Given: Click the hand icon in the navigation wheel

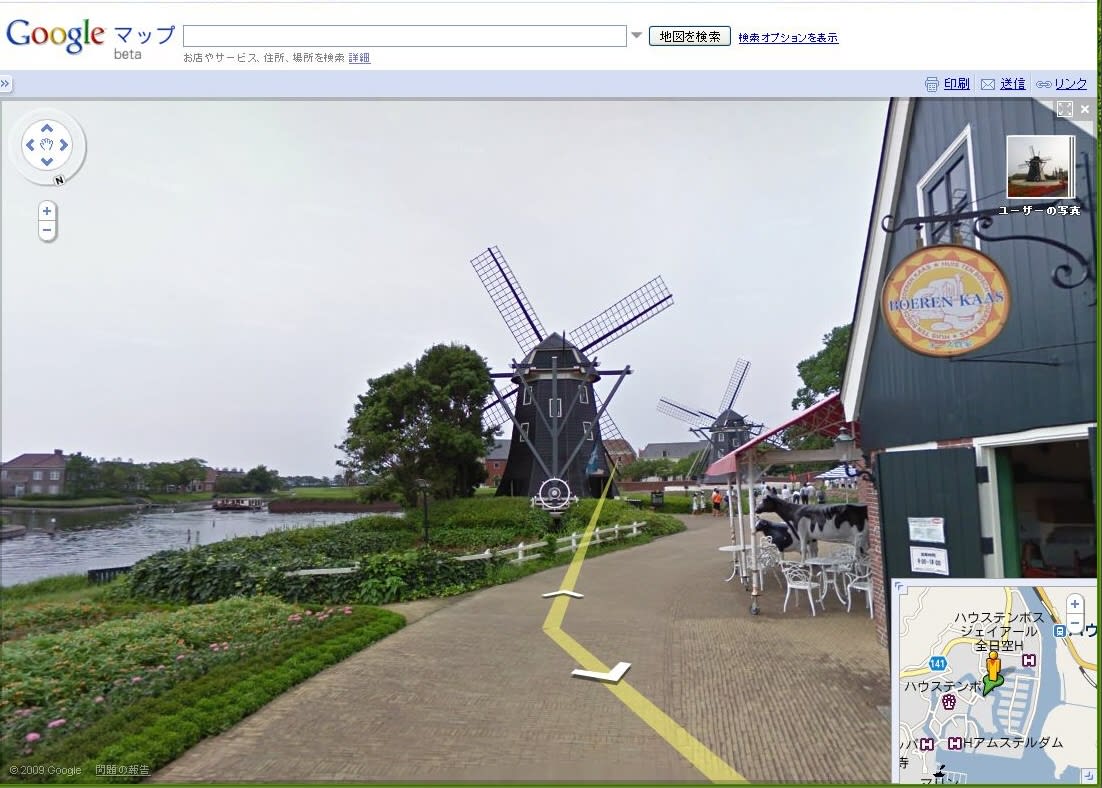Looking at the screenshot, I should pos(47,146).
